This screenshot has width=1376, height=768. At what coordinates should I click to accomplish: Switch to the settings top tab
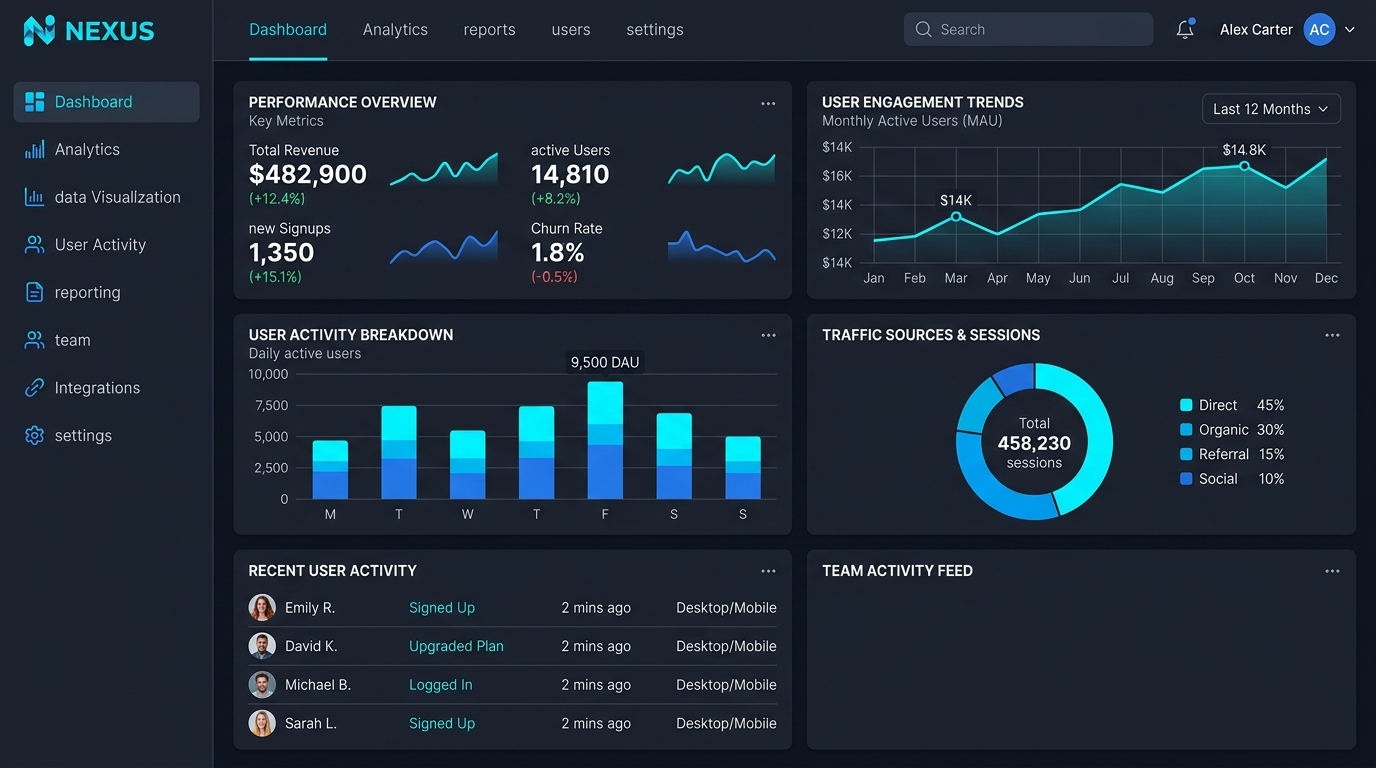pyautogui.click(x=655, y=30)
